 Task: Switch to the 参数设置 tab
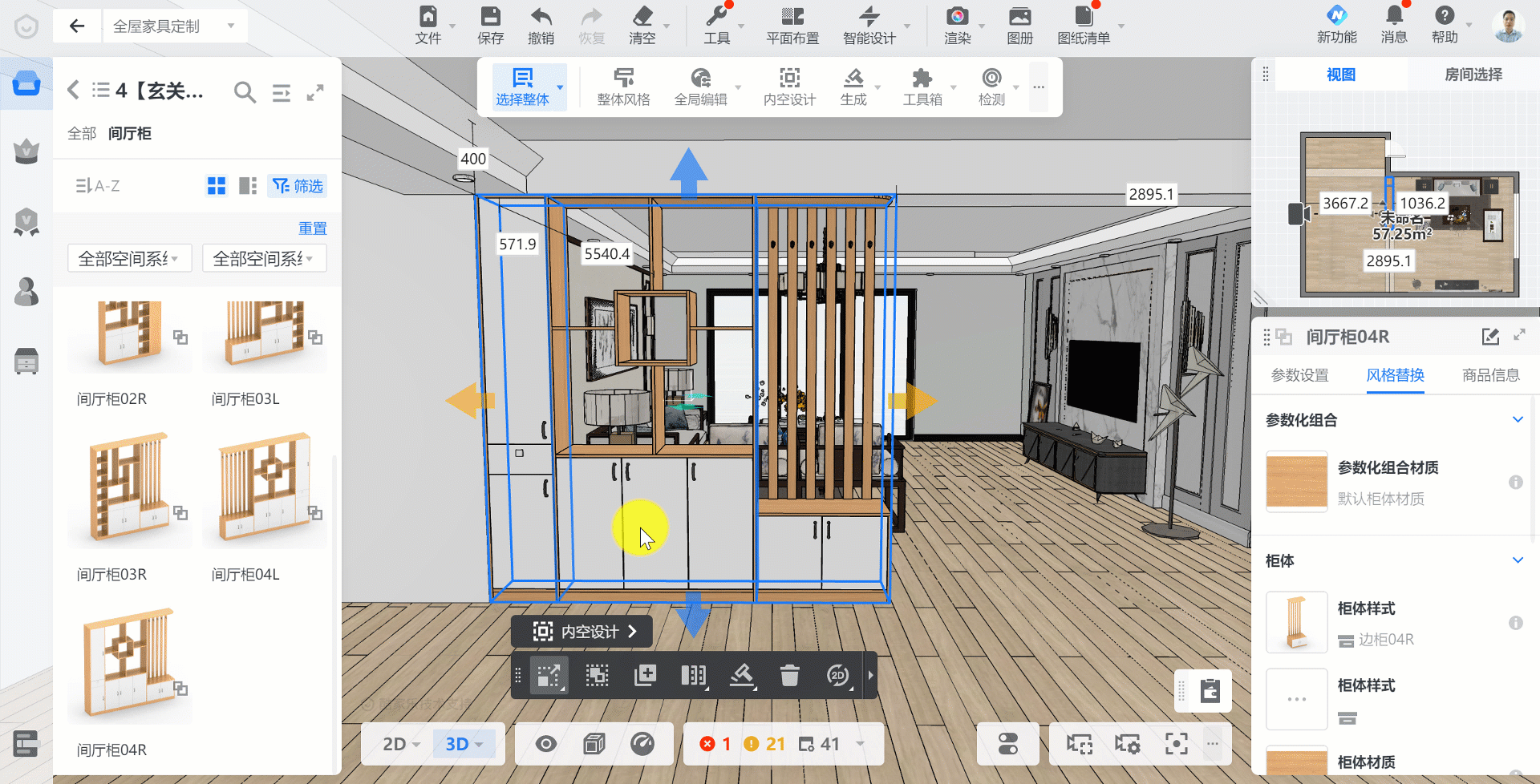pyautogui.click(x=1299, y=375)
